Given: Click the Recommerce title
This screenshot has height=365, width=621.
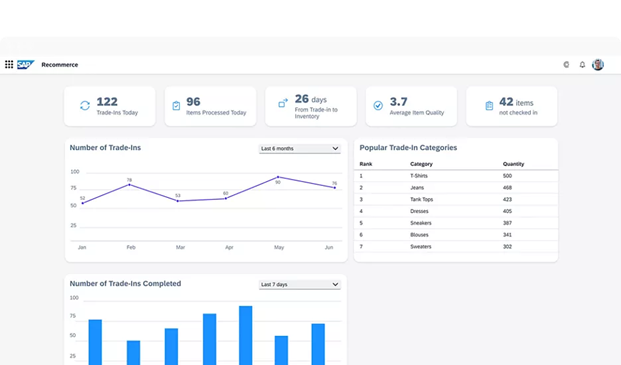Looking at the screenshot, I should click(60, 65).
